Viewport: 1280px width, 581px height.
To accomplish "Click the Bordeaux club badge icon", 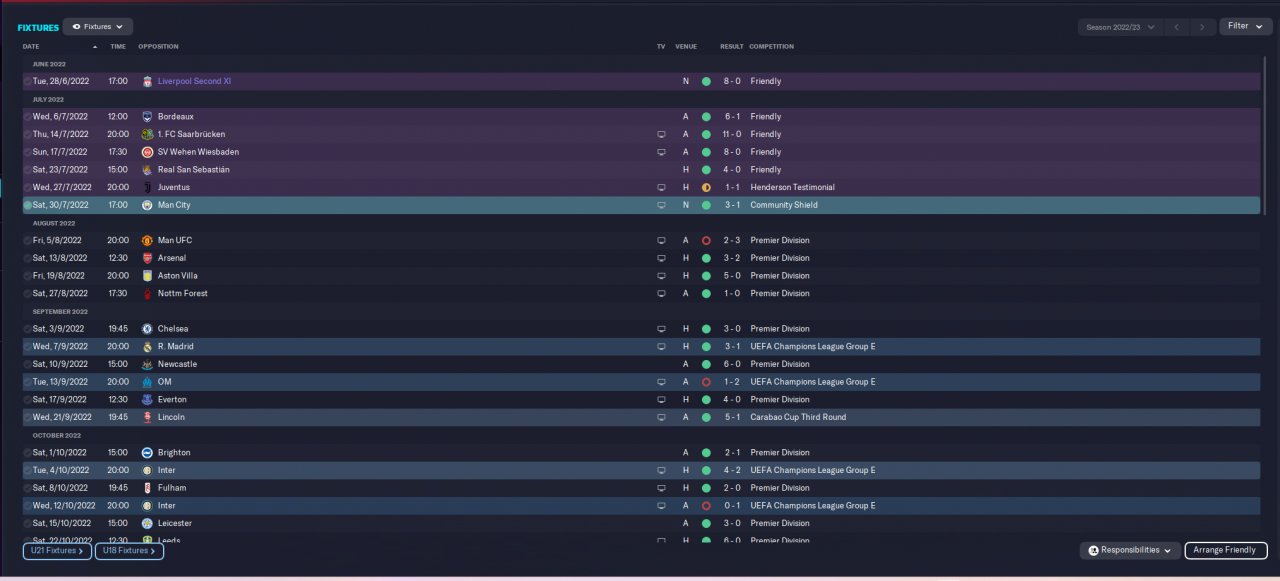I will click(x=147, y=116).
